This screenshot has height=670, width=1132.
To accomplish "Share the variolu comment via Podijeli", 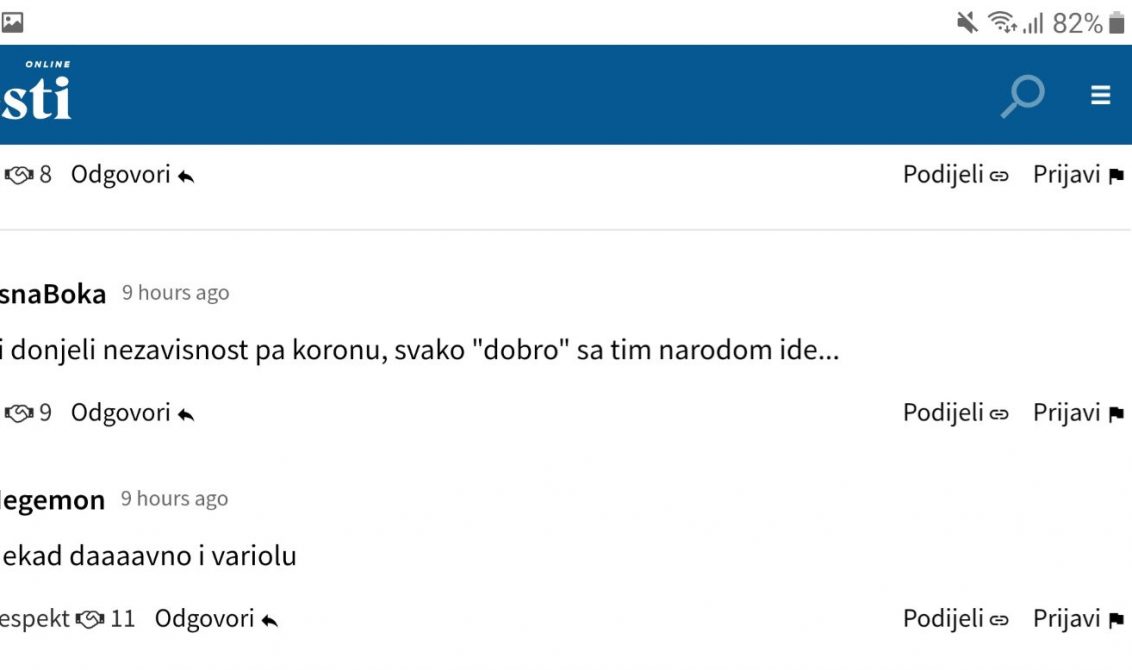I will tap(956, 619).
